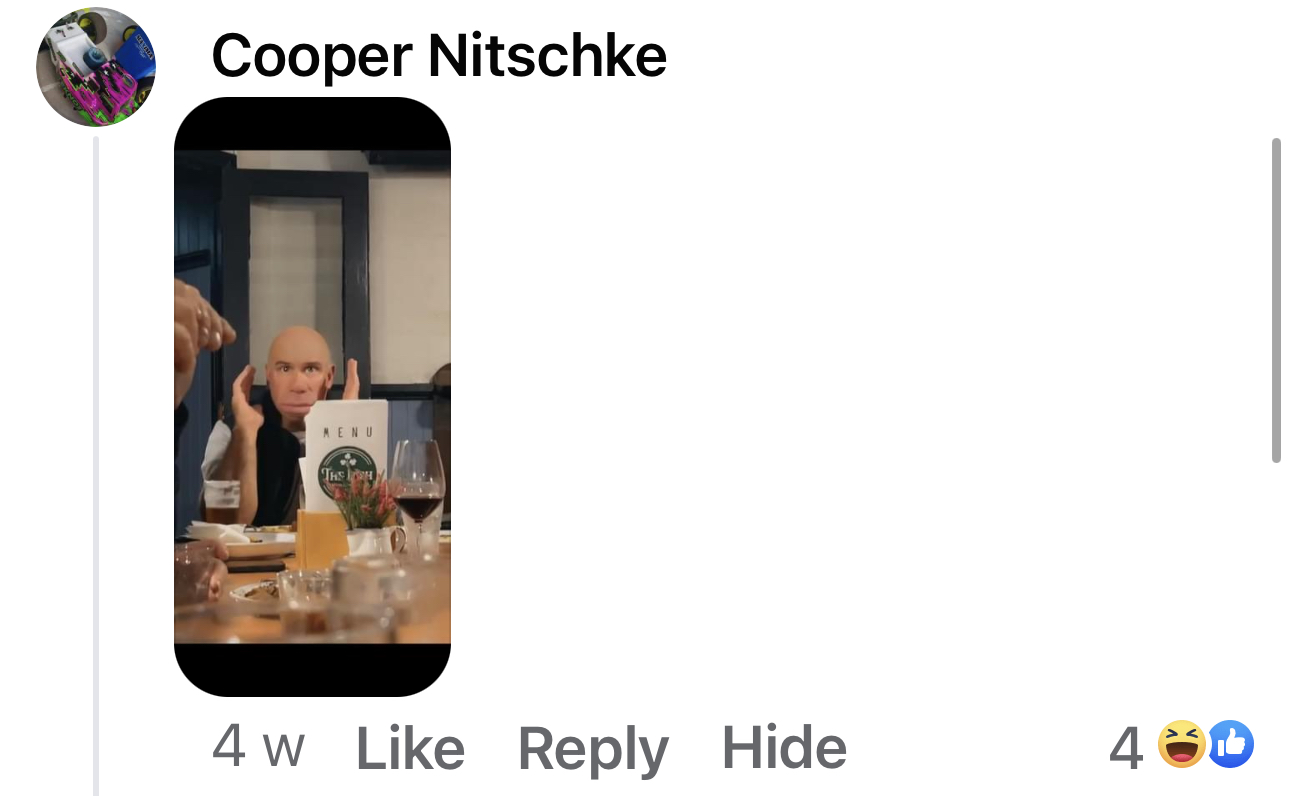Open the Cooper Nitschke name link
Viewport: 1290px width, 796px height.
[x=439, y=55]
